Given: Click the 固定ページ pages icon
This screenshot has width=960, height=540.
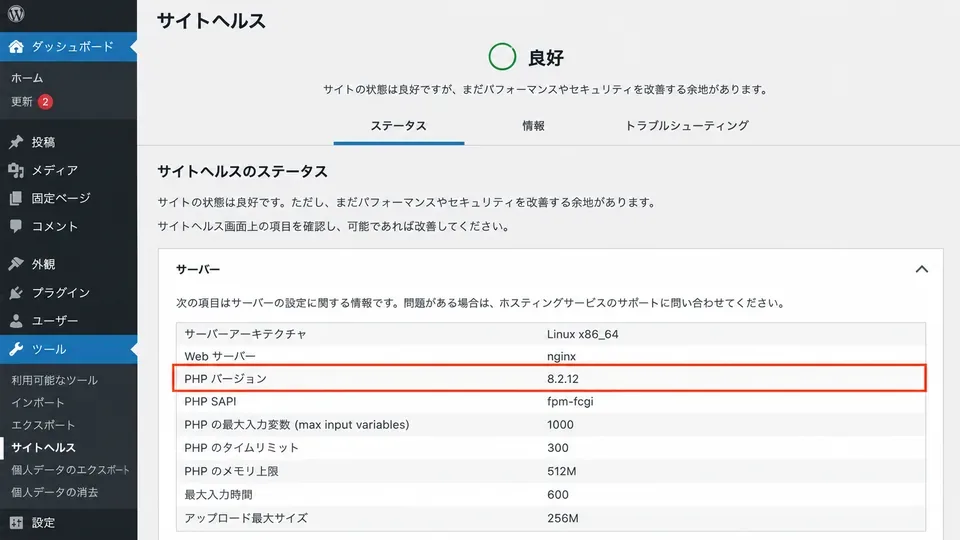Looking at the screenshot, I should coord(16,198).
